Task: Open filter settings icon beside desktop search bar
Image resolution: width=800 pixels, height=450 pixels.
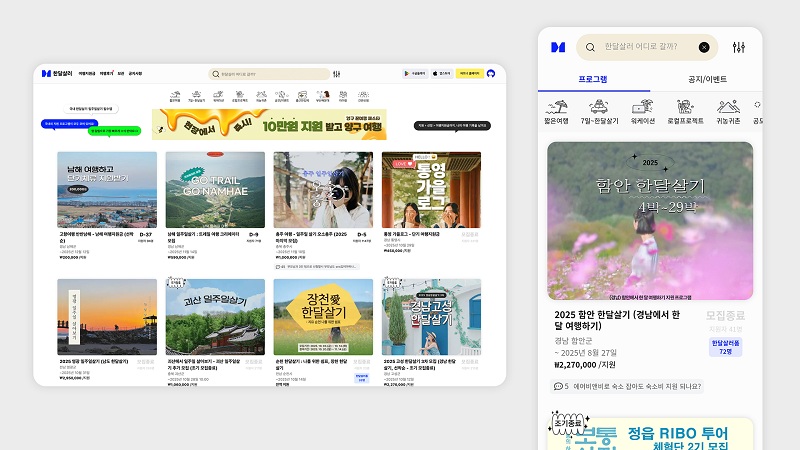Action: click(337, 73)
